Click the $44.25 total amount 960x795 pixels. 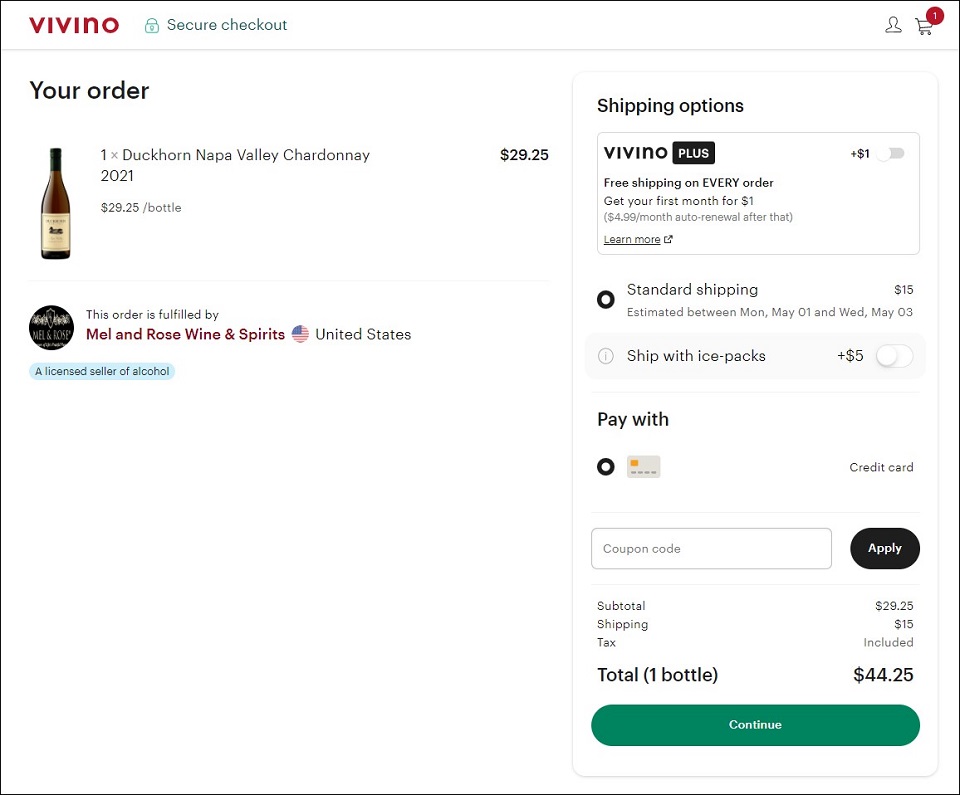[883, 675]
